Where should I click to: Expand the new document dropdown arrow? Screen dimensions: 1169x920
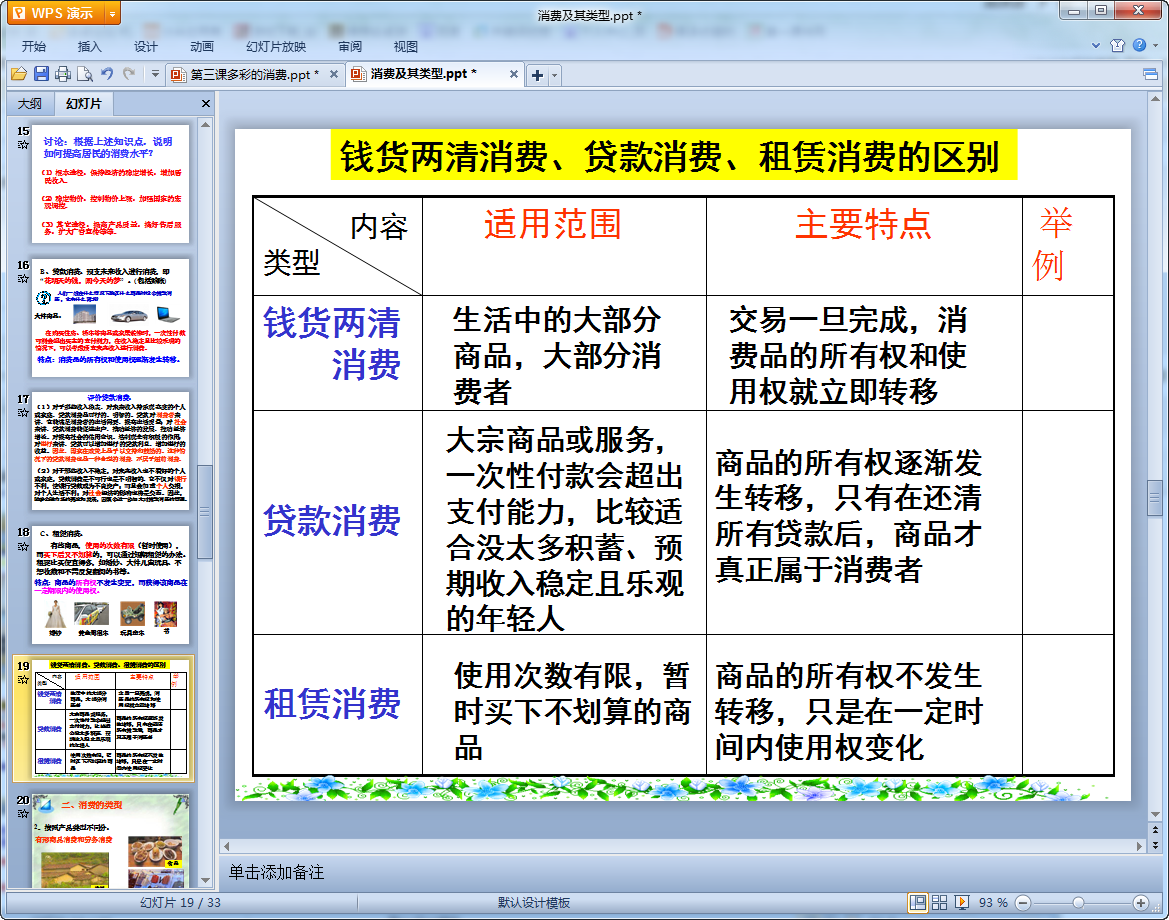[554, 75]
